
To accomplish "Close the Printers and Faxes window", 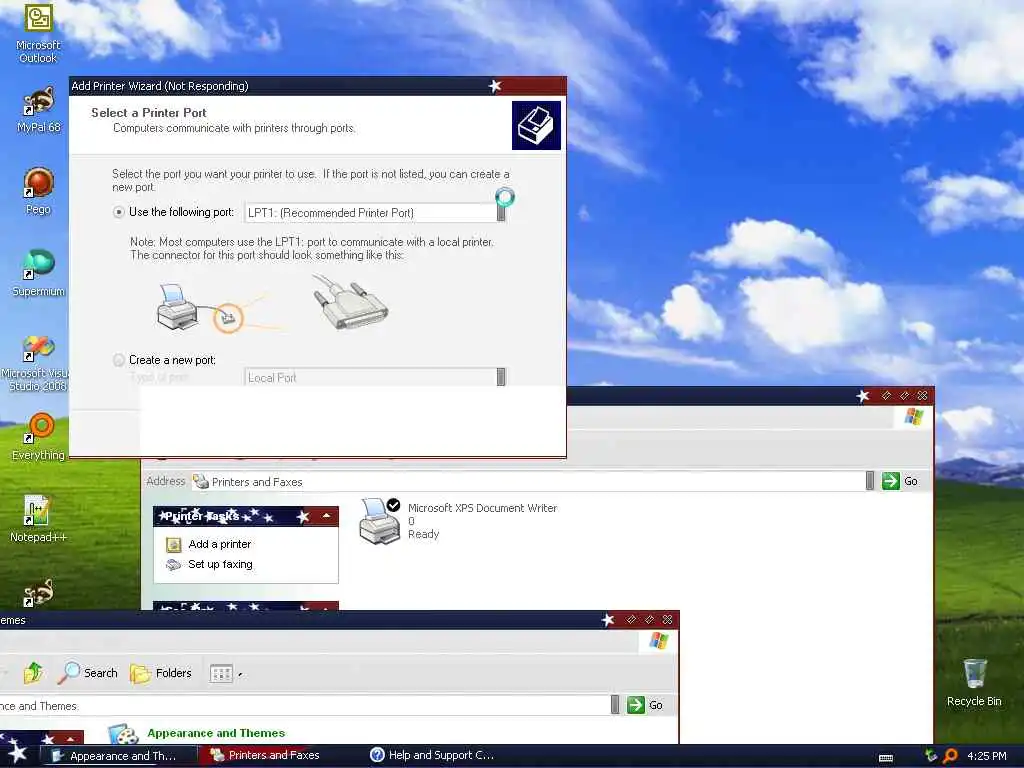I will coord(922,396).
